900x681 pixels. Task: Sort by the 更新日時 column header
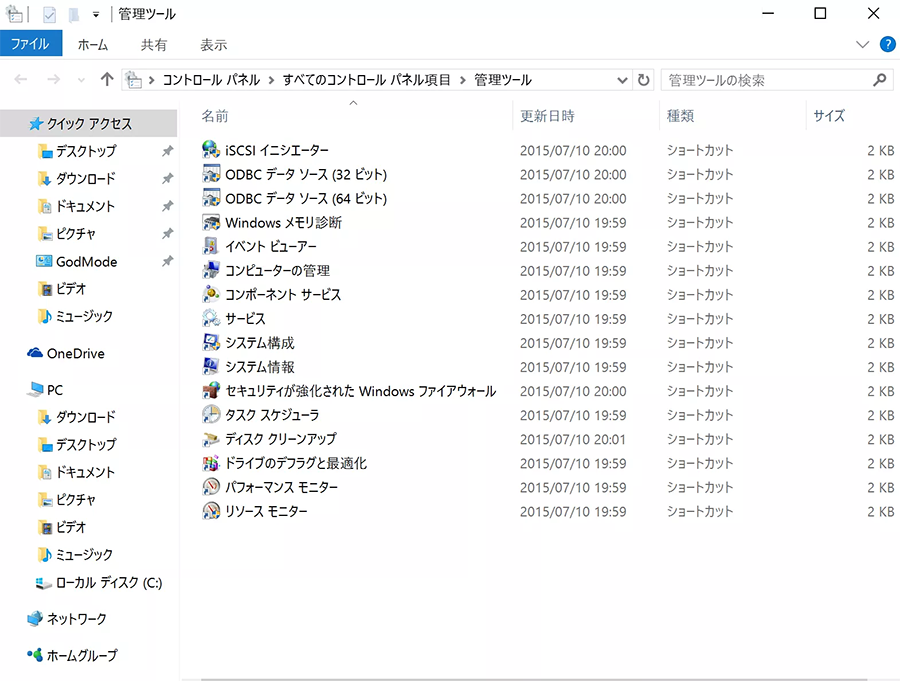547,116
